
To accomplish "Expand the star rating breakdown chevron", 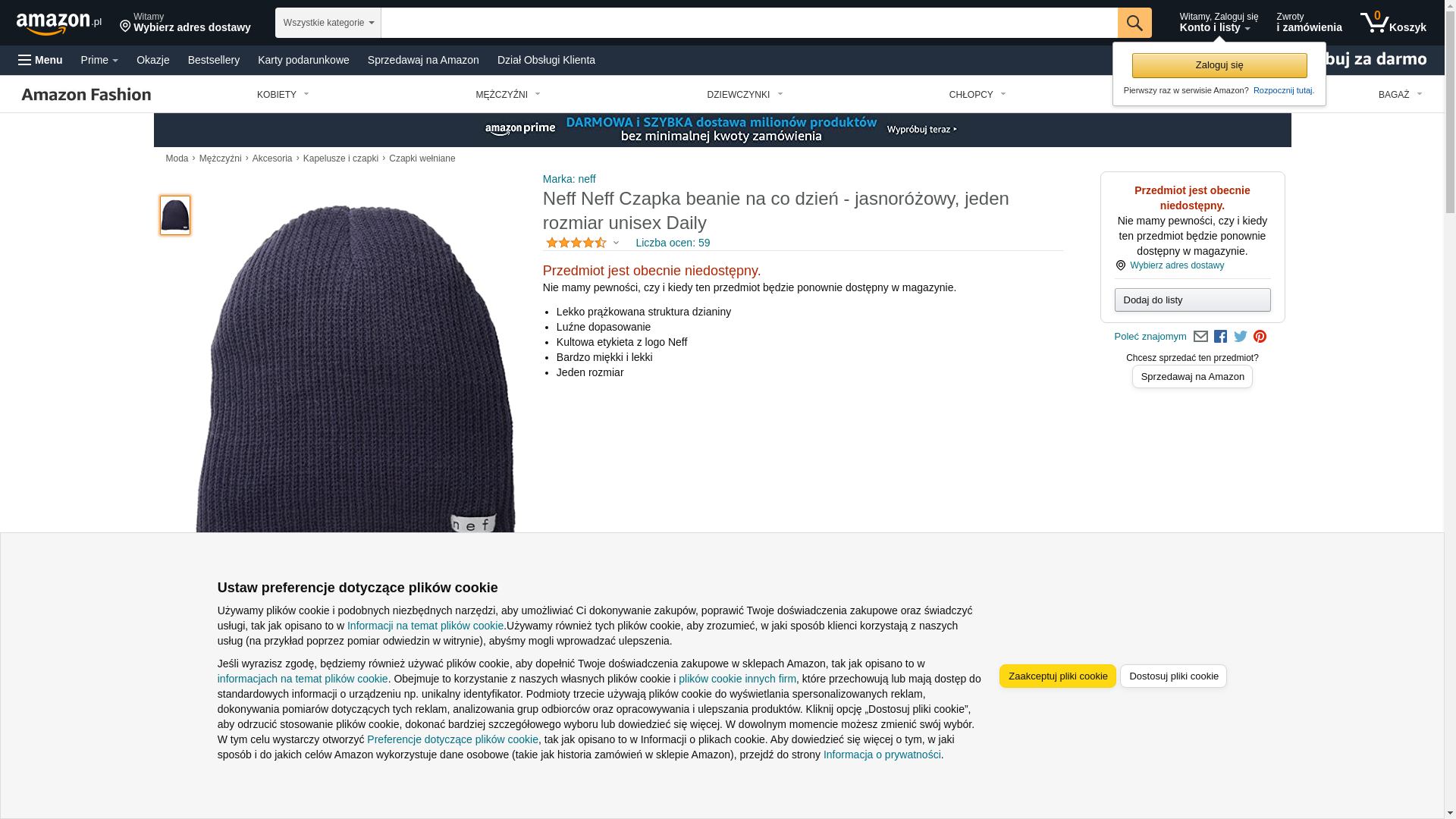I will click(616, 243).
